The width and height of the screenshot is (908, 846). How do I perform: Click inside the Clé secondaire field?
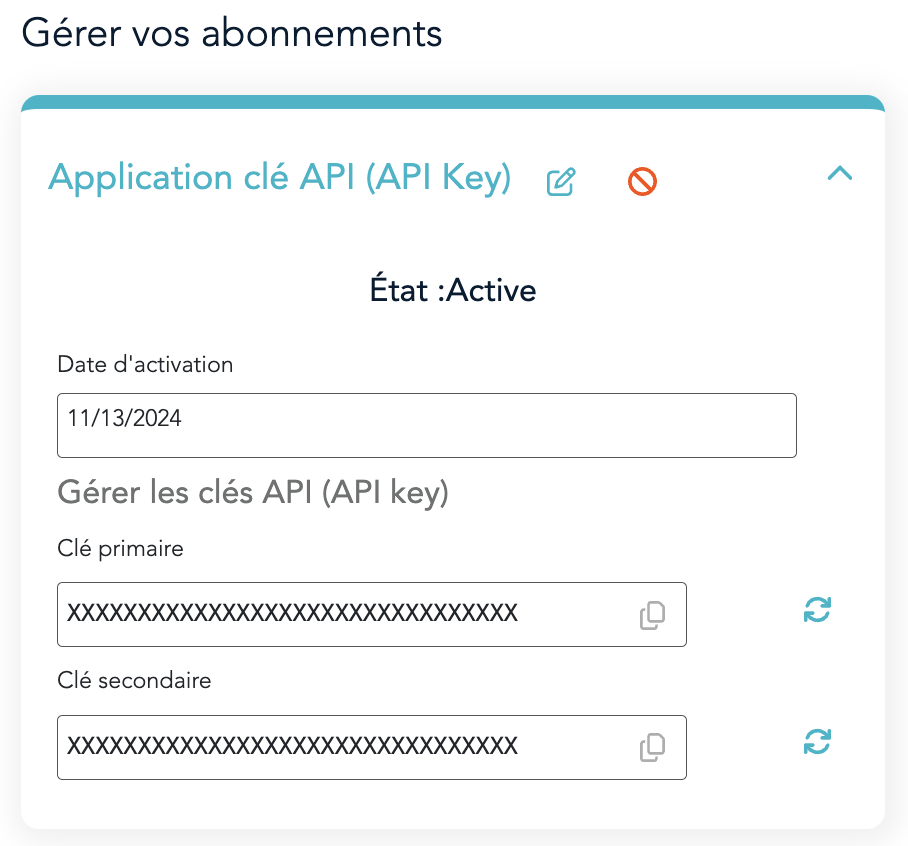click(x=340, y=747)
